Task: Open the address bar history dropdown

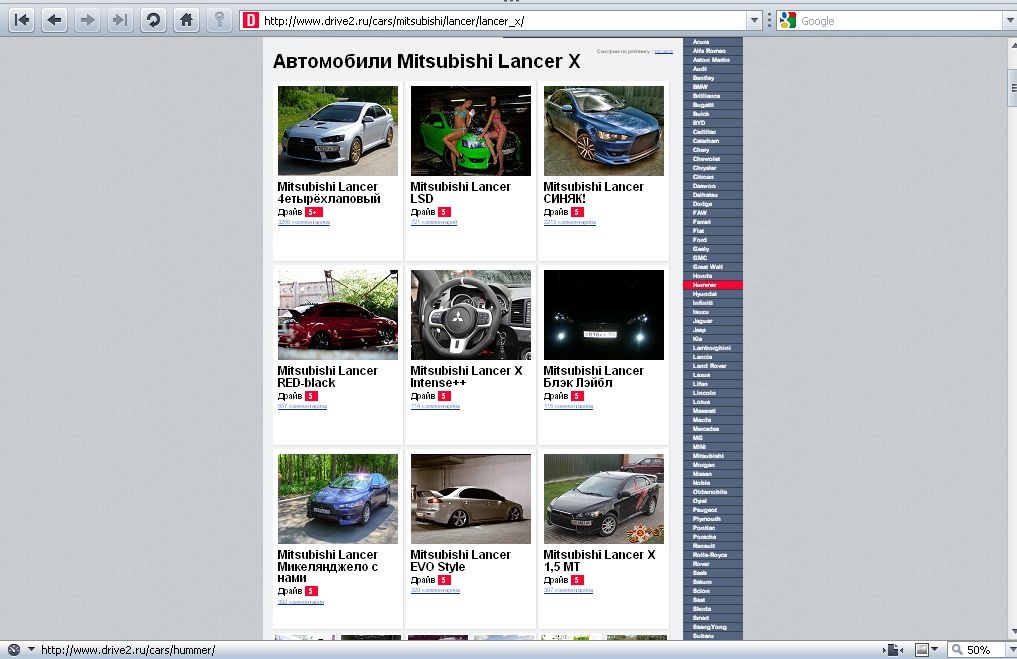Action: (x=754, y=21)
